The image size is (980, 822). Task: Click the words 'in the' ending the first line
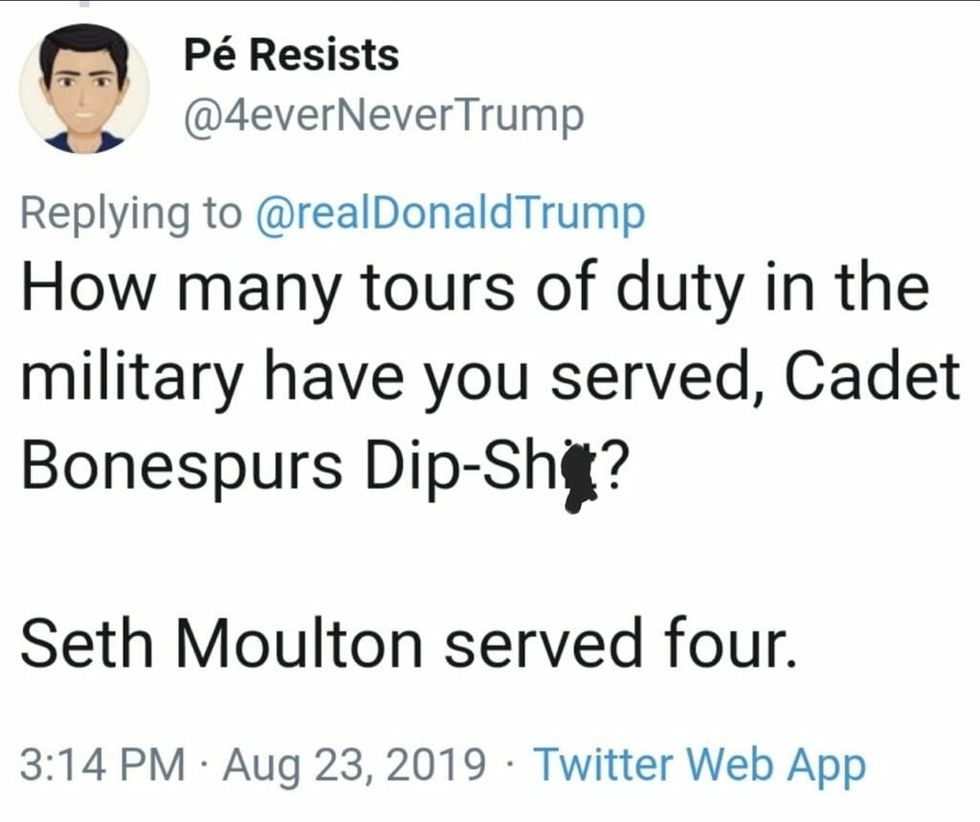click(853, 289)
